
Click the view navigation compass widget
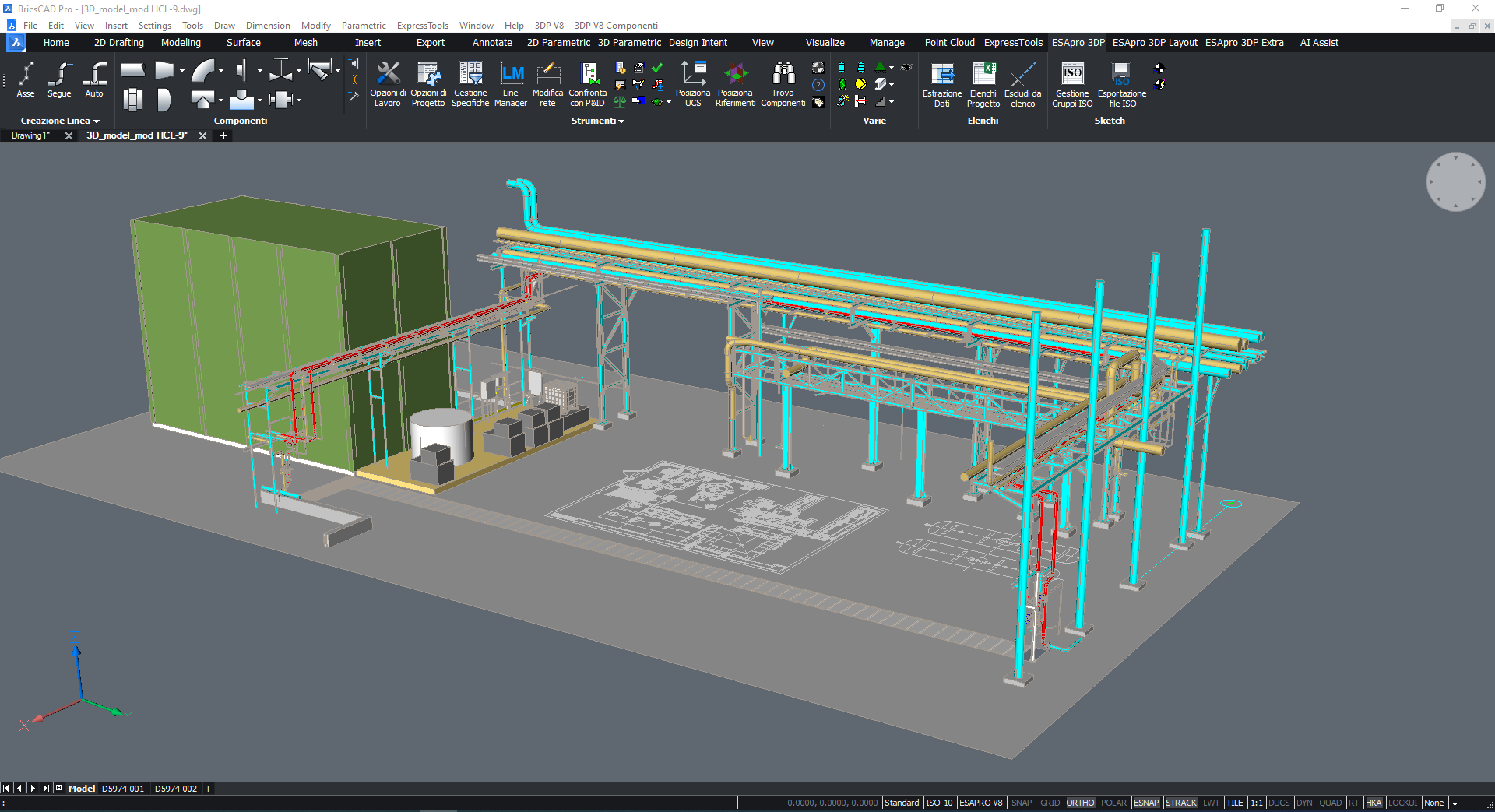[x=1455, y=181]
